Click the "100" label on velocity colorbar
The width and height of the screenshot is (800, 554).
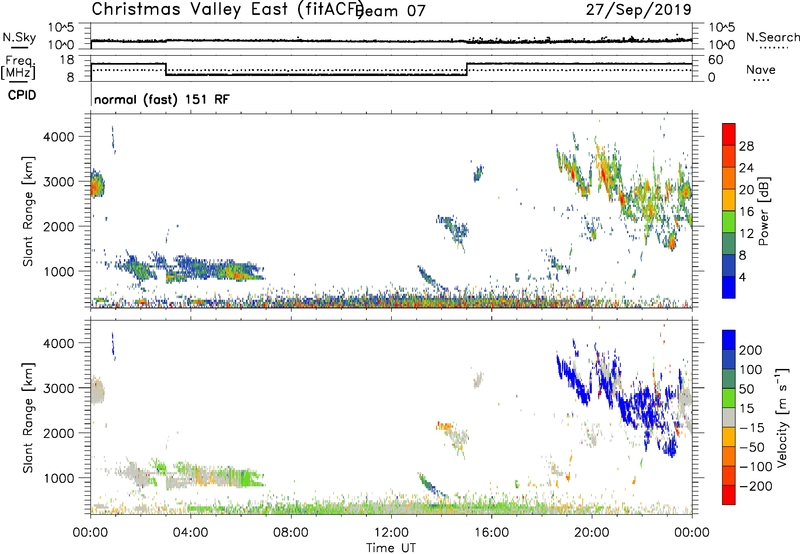(751, 369)
